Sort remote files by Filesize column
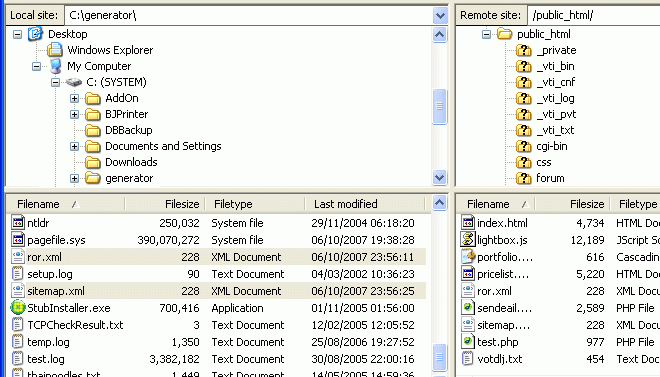This screenshot has width=660, height=377. click(573, 204)
